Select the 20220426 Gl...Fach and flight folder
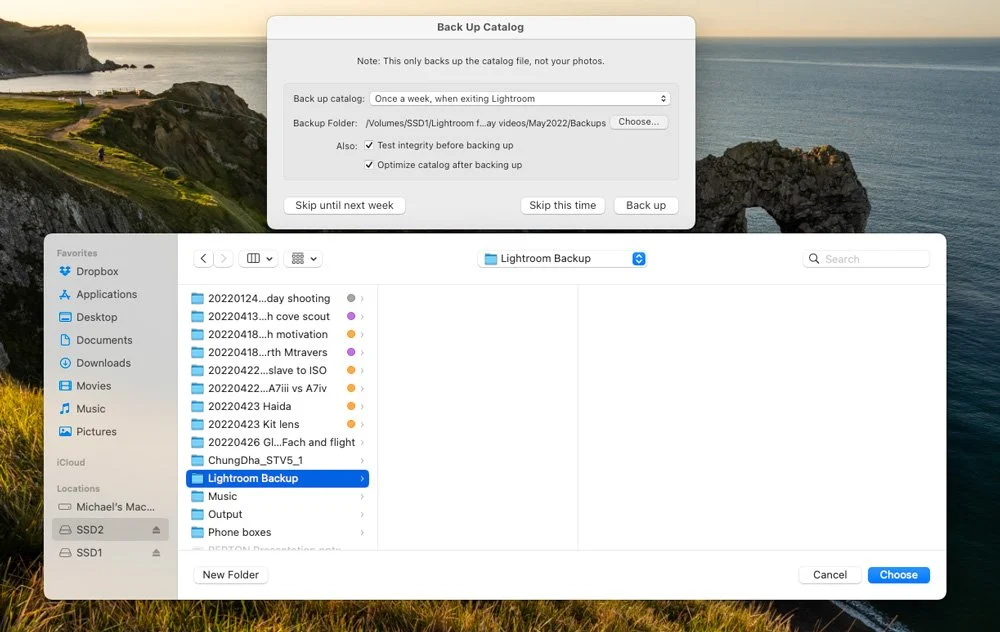Image resolution: width=1000 pixels, height=632 pixels. point(277,443)
